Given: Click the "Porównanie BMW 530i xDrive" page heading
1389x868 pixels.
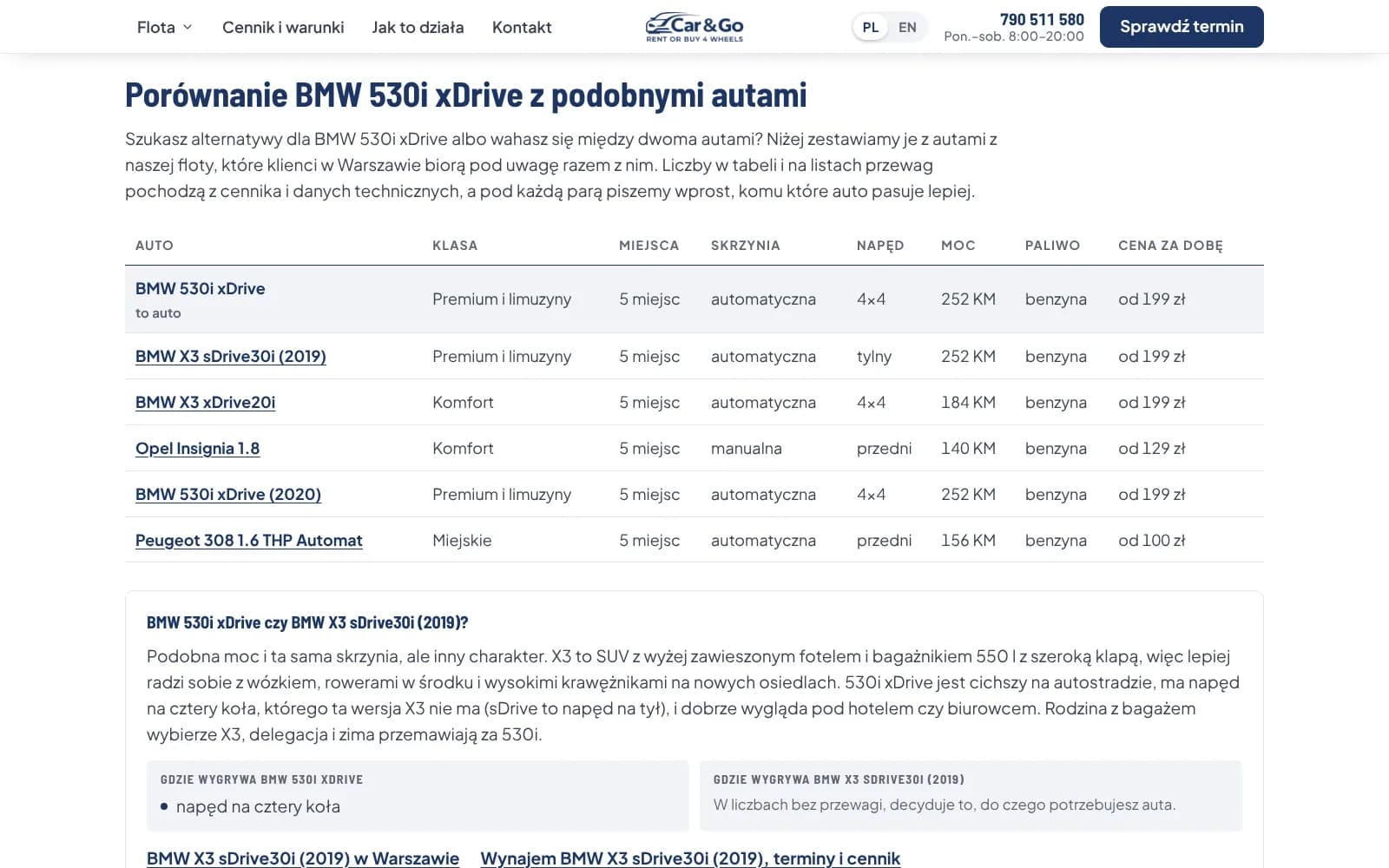Looking at the screenshot, I should (x=466, y=95).
